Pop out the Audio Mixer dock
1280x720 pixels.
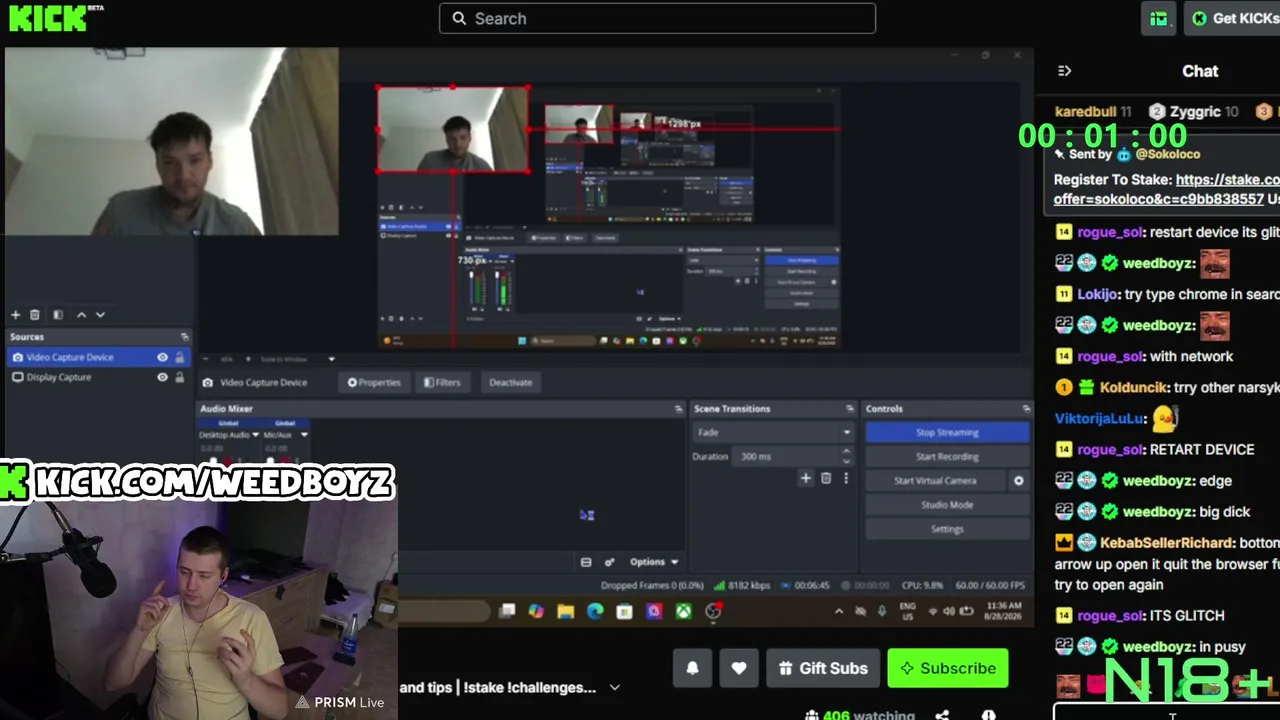(679, 409)
